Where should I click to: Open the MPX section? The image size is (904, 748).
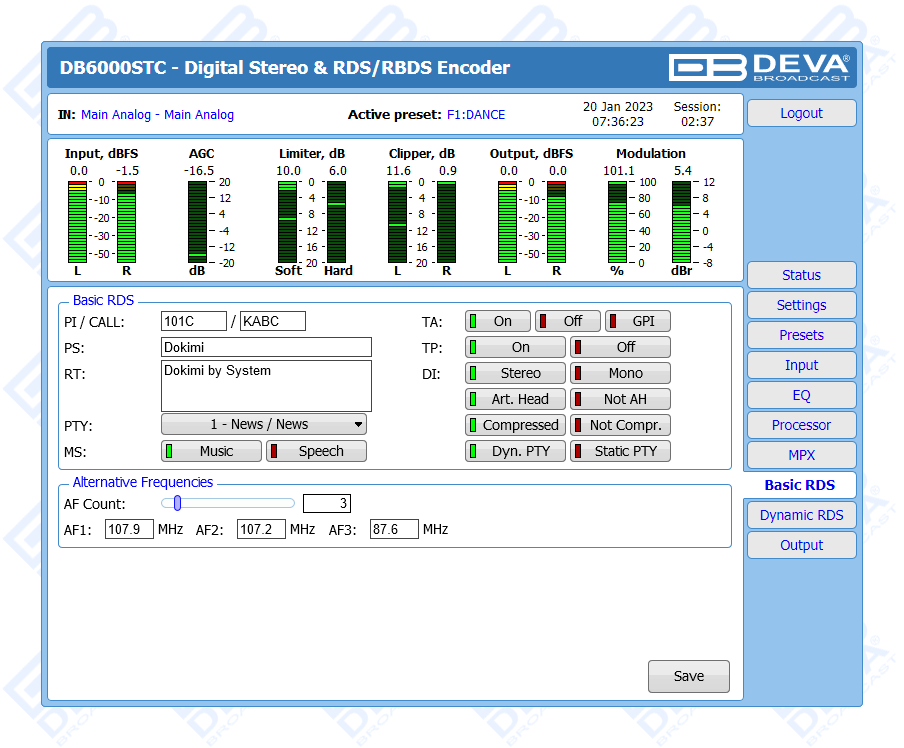pyautogui.click(x=801, y=455)
